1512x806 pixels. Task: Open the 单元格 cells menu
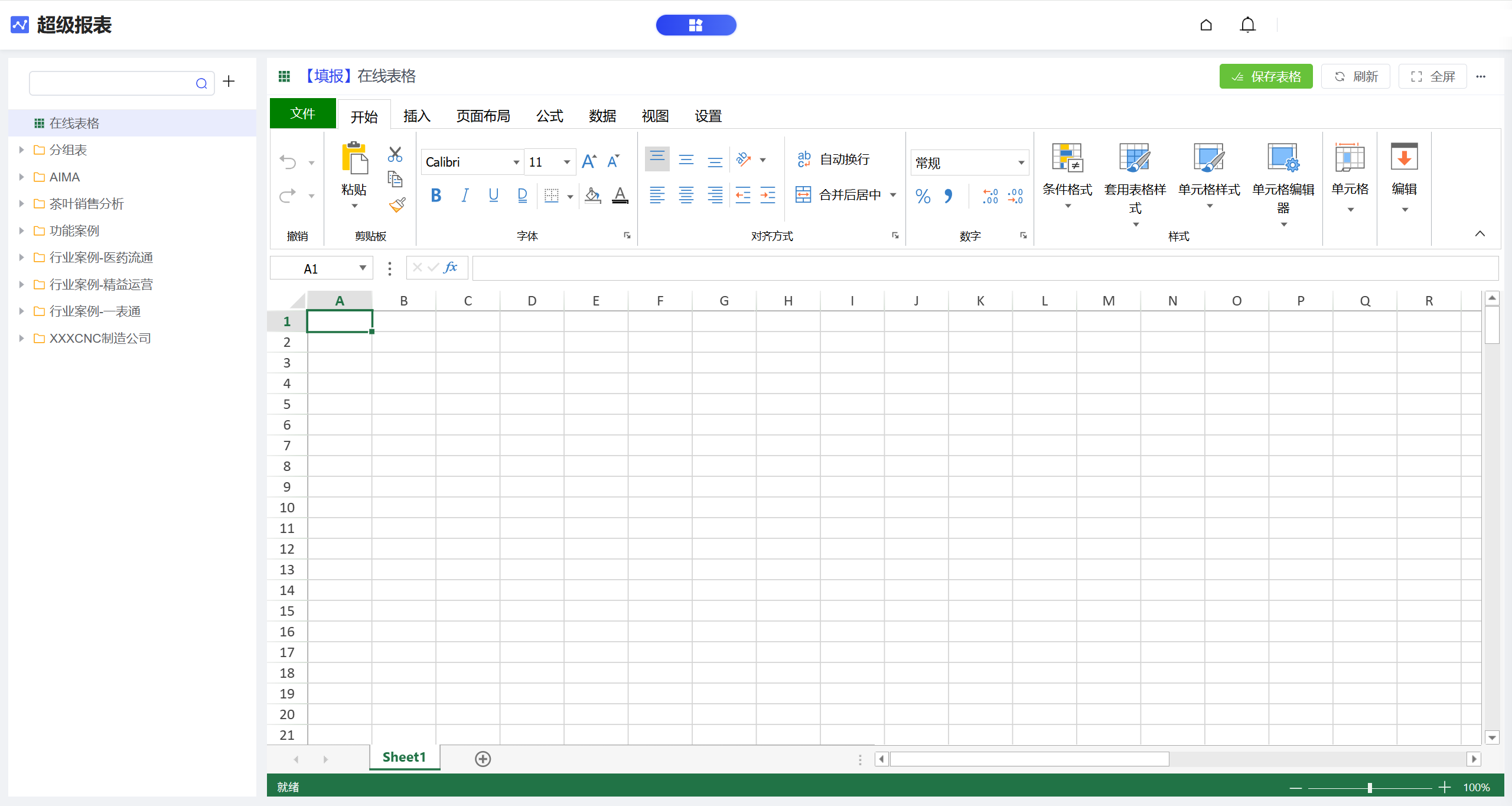coord(1350,177)
